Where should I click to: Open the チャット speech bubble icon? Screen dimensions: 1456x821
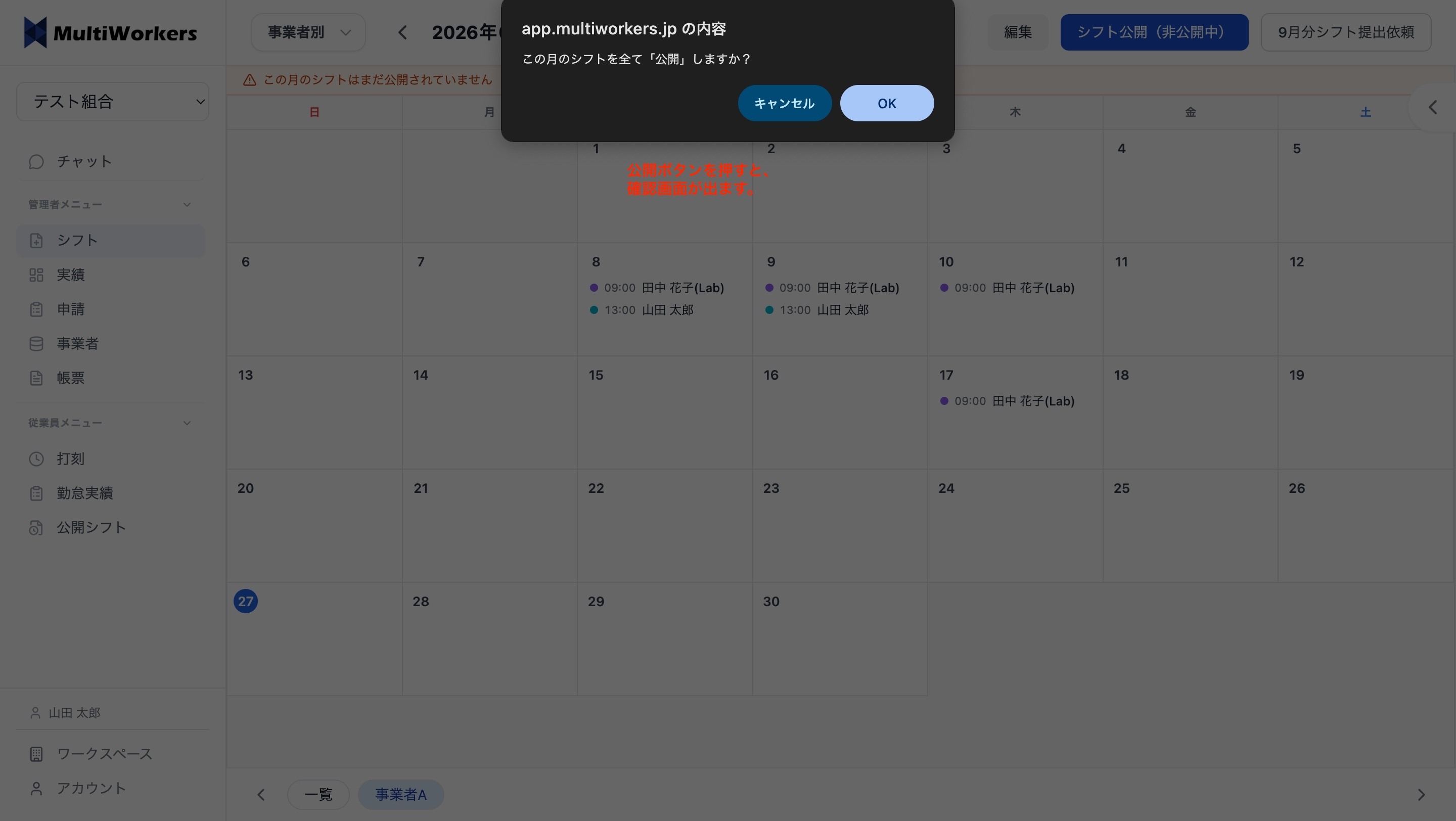36,162
